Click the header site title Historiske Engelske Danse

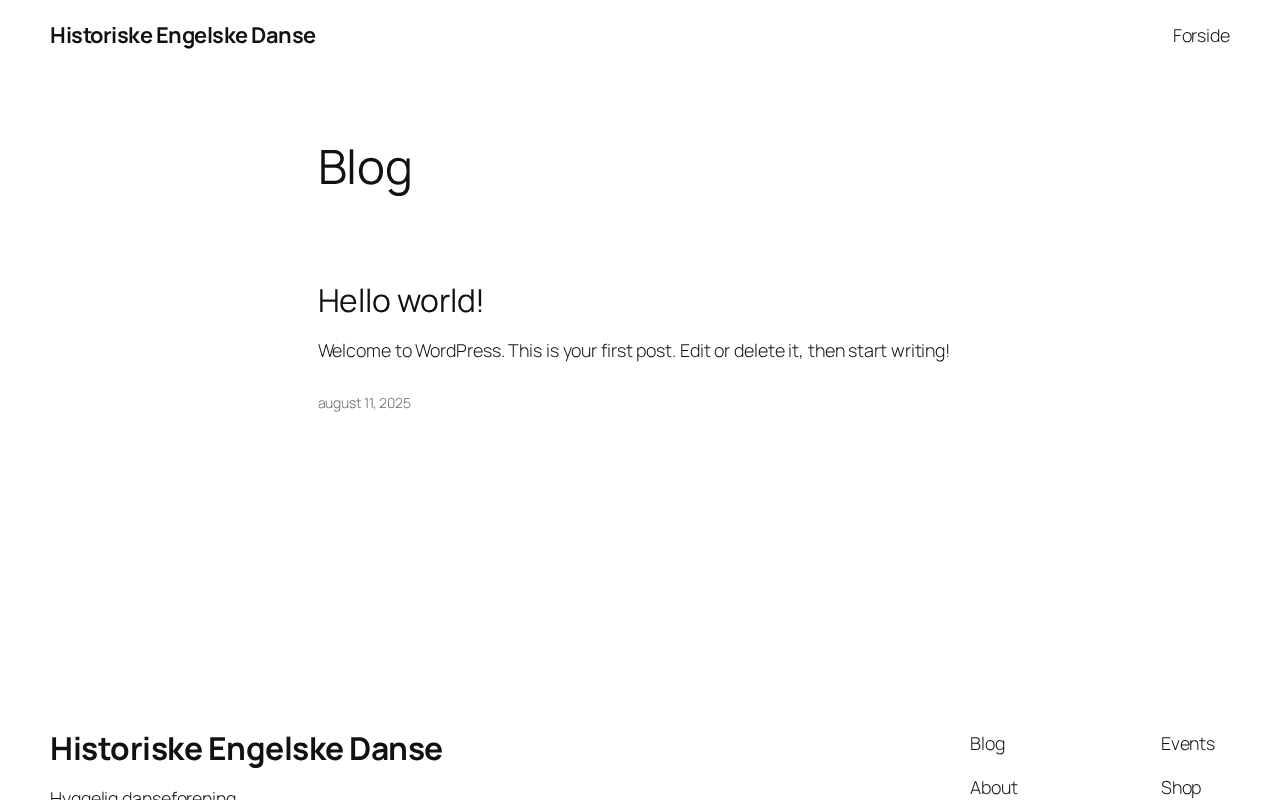183,35
